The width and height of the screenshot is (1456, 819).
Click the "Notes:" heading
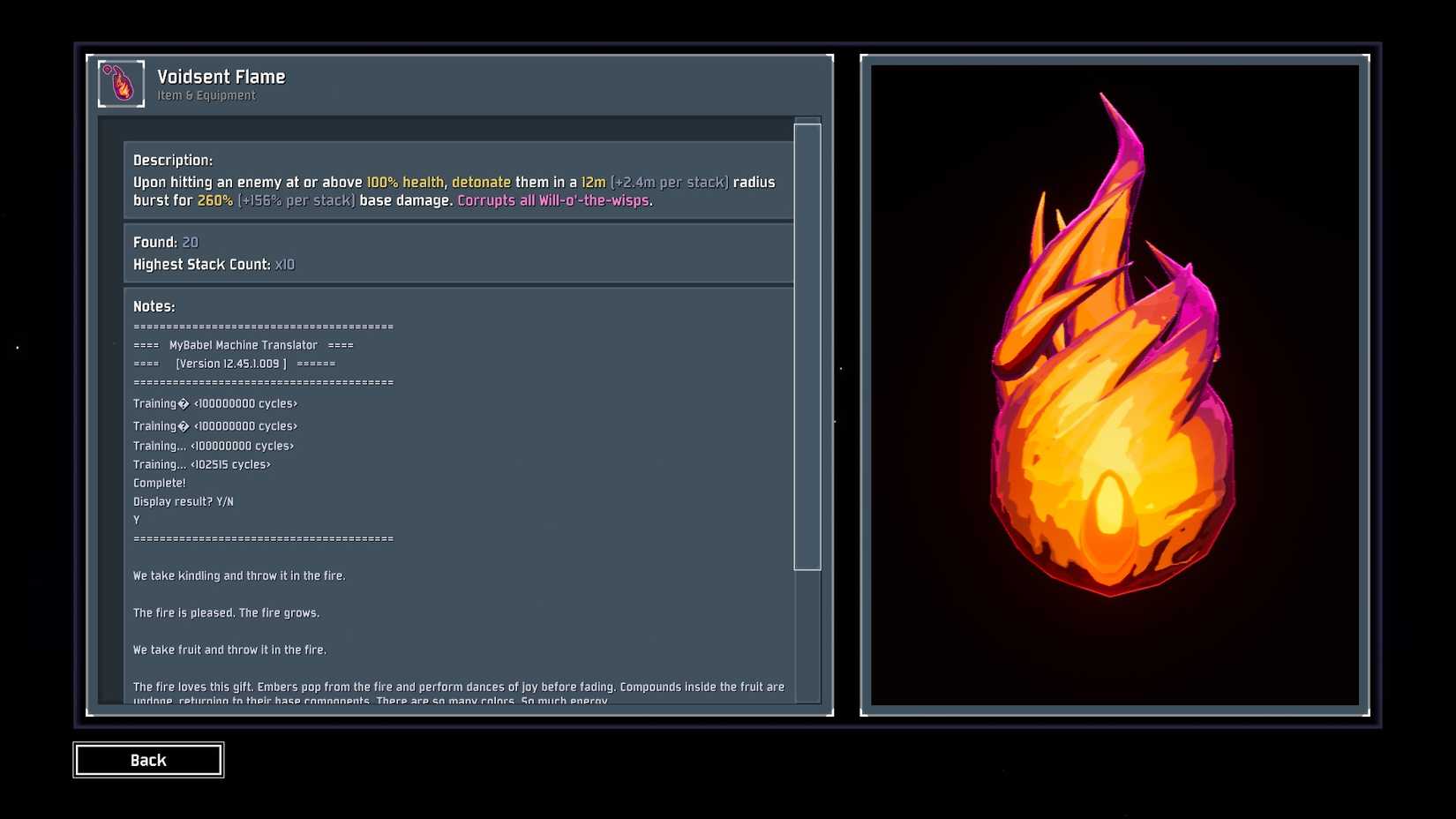154,306
